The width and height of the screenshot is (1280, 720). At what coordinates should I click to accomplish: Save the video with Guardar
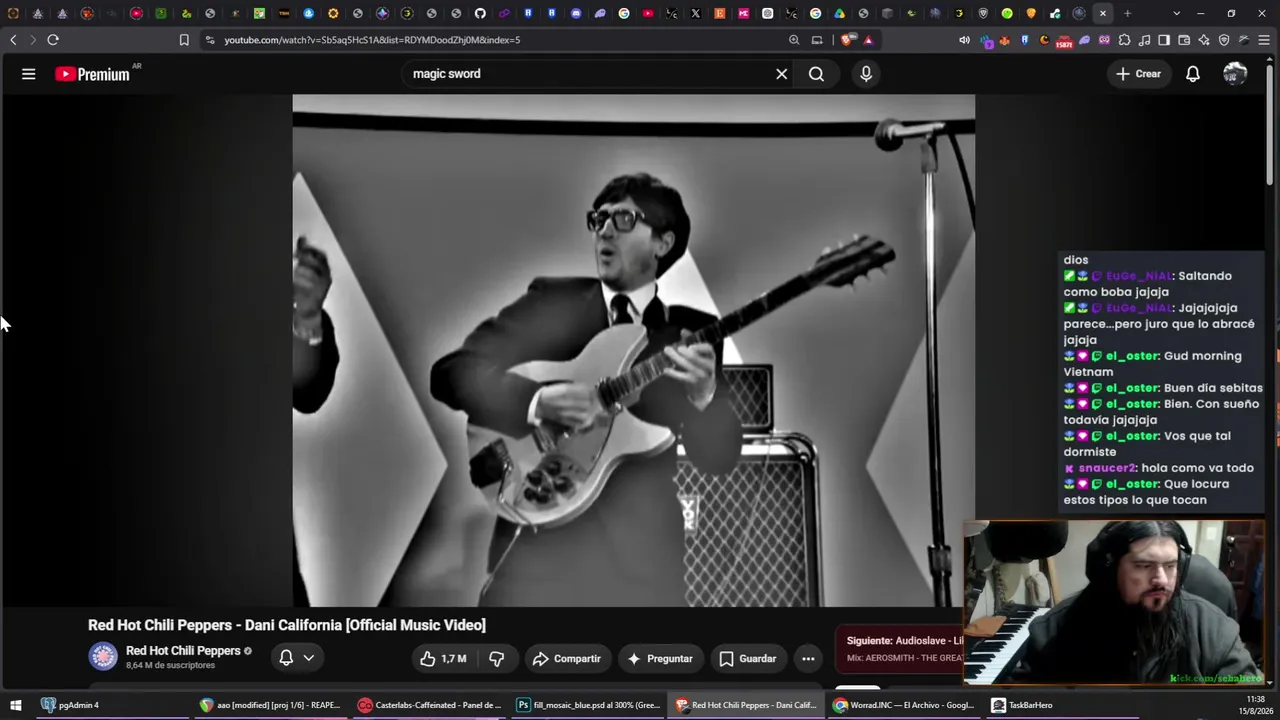(x=748, y=658)
